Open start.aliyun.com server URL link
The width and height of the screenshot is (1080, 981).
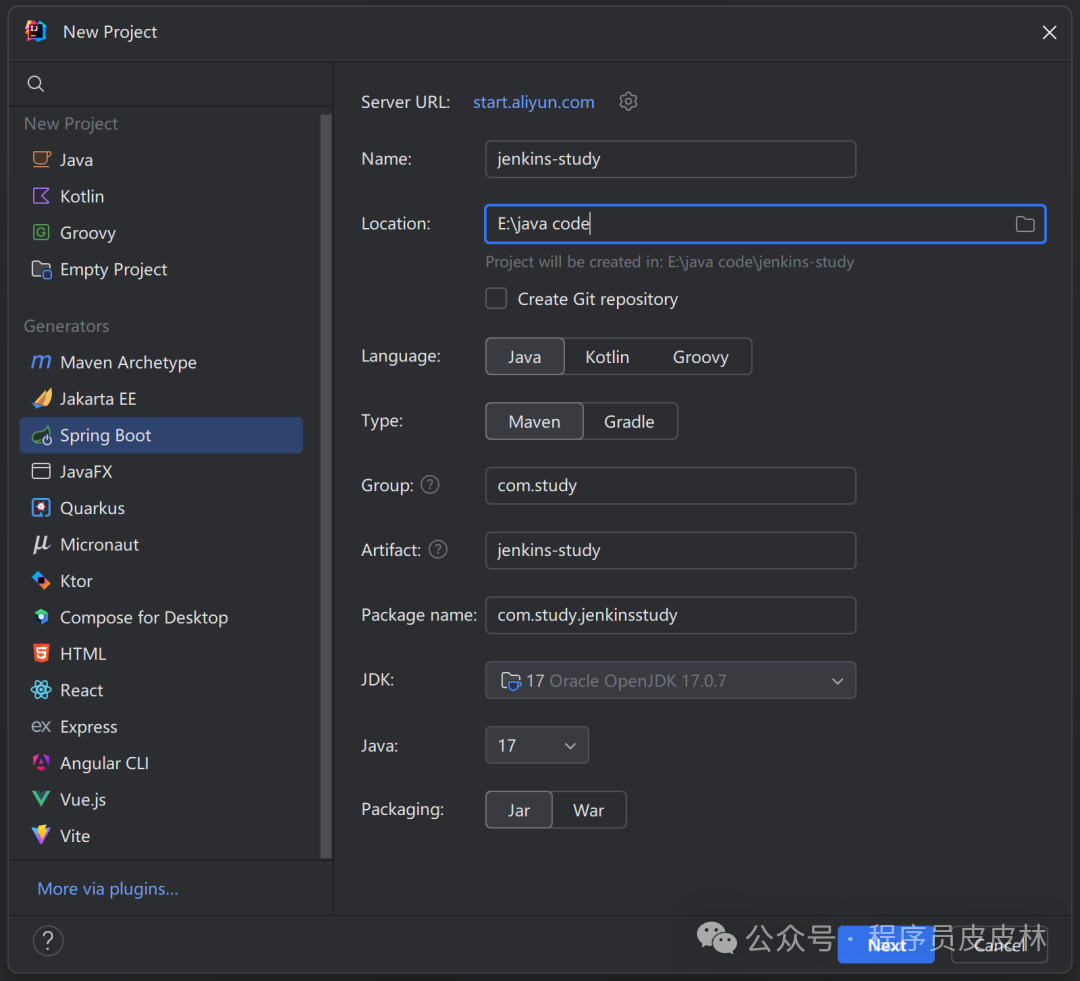(x=534, y=102)
